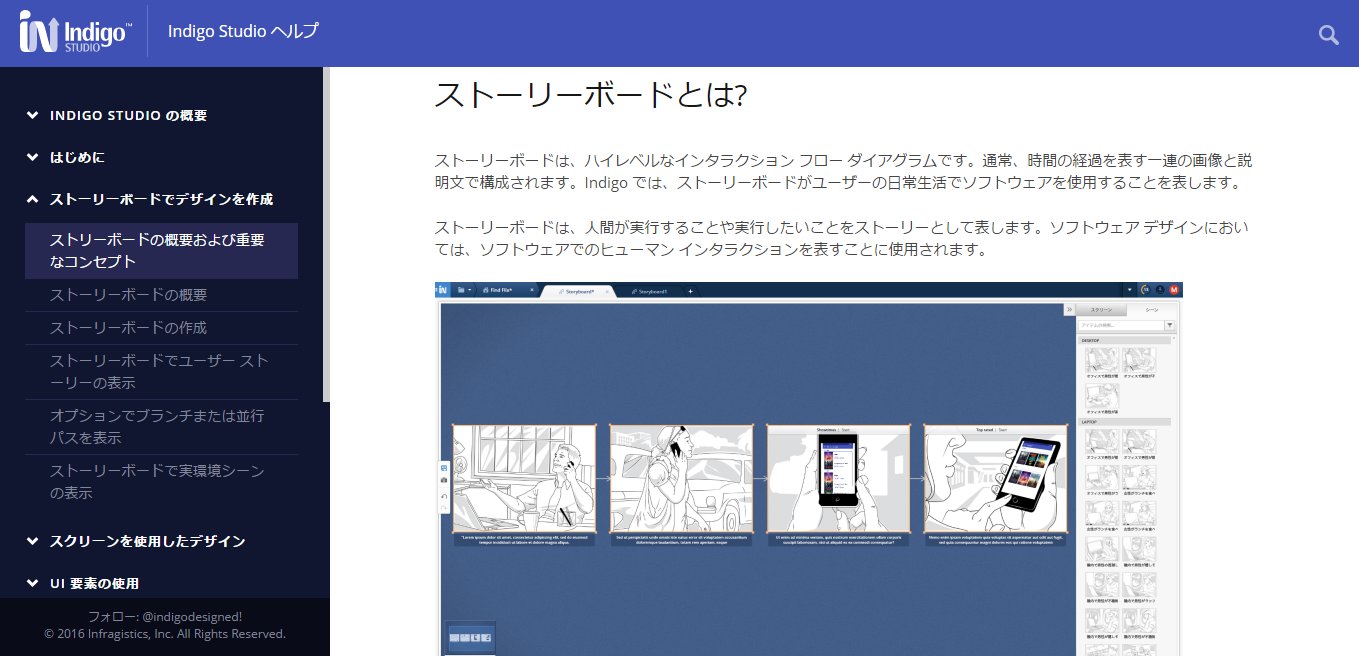The height and width of the screenshot is (656, 1359).
Task: Open search with the magnifier icon
Action: 1328,35
